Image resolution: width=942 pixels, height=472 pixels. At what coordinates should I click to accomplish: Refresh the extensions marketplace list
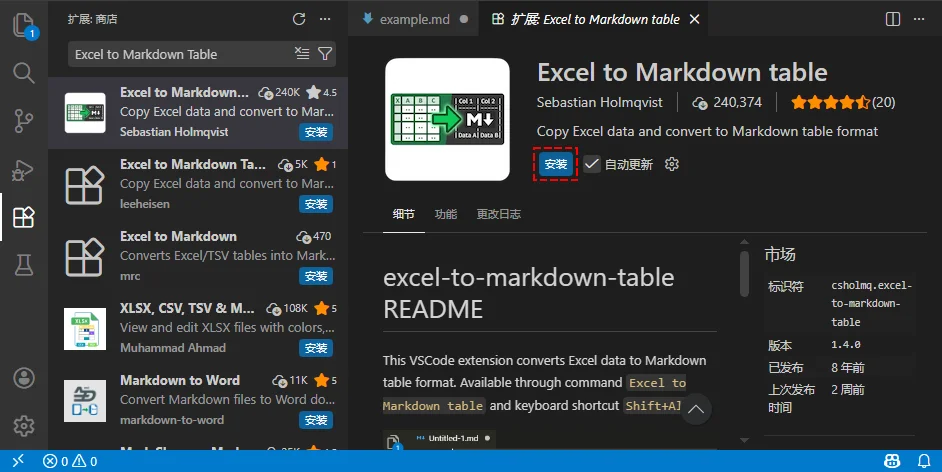pos(299,19)
